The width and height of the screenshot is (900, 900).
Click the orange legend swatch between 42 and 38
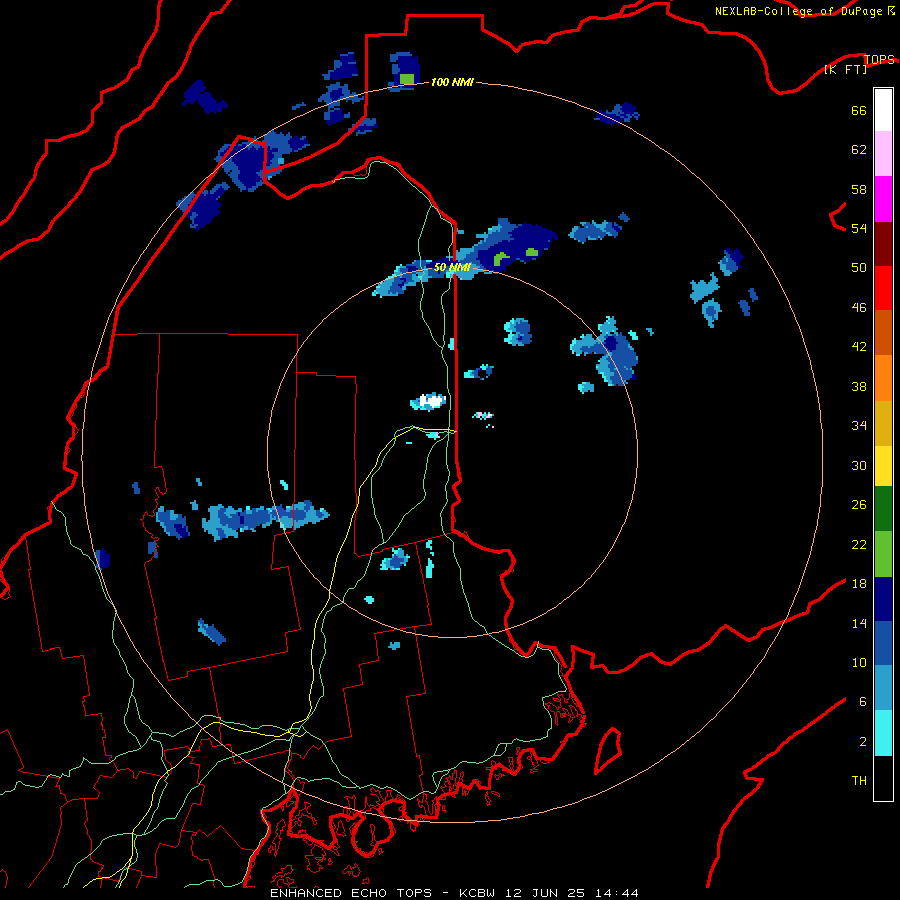[x=883, y=377]
